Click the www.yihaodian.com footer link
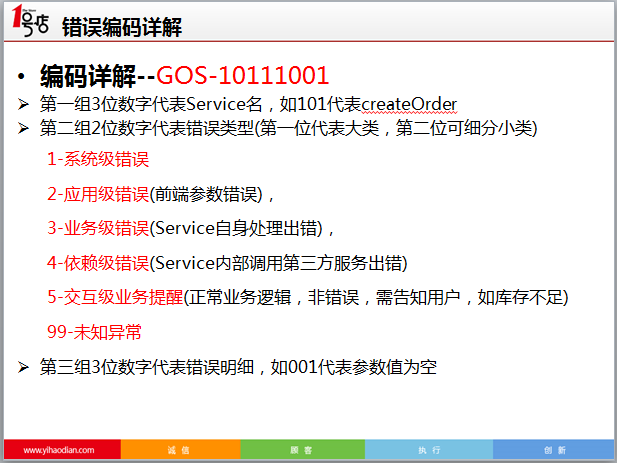 (59, 450)
